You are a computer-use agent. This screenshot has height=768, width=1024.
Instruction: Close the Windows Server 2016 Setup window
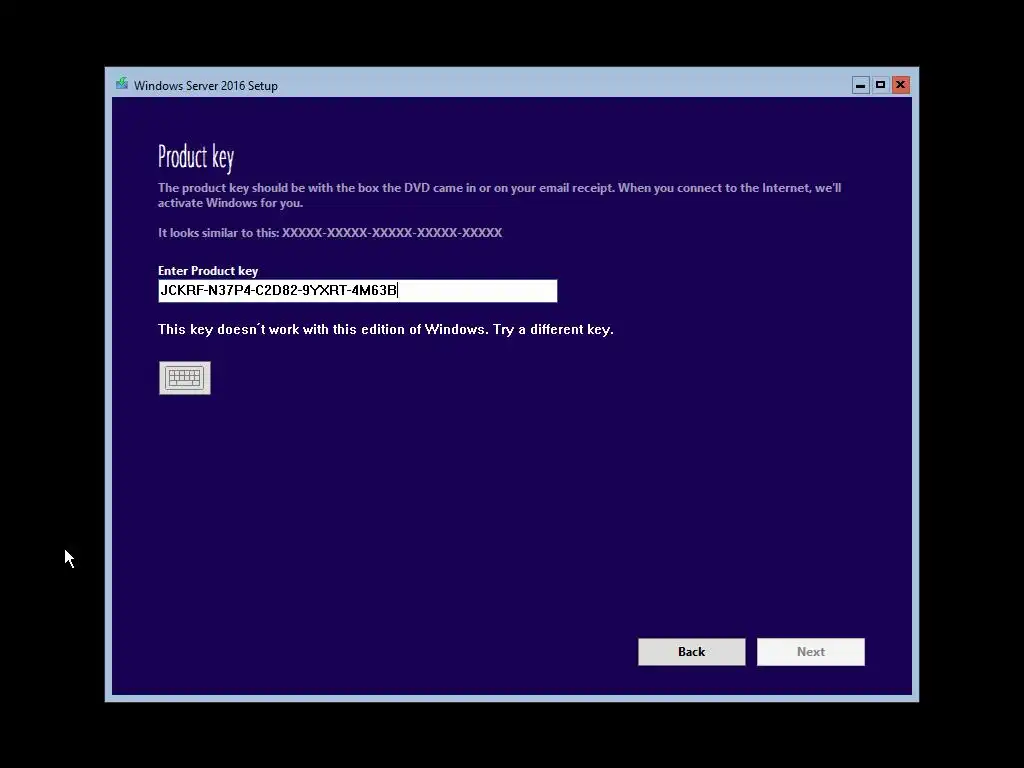pyautogui.click(x=901, y=85)
